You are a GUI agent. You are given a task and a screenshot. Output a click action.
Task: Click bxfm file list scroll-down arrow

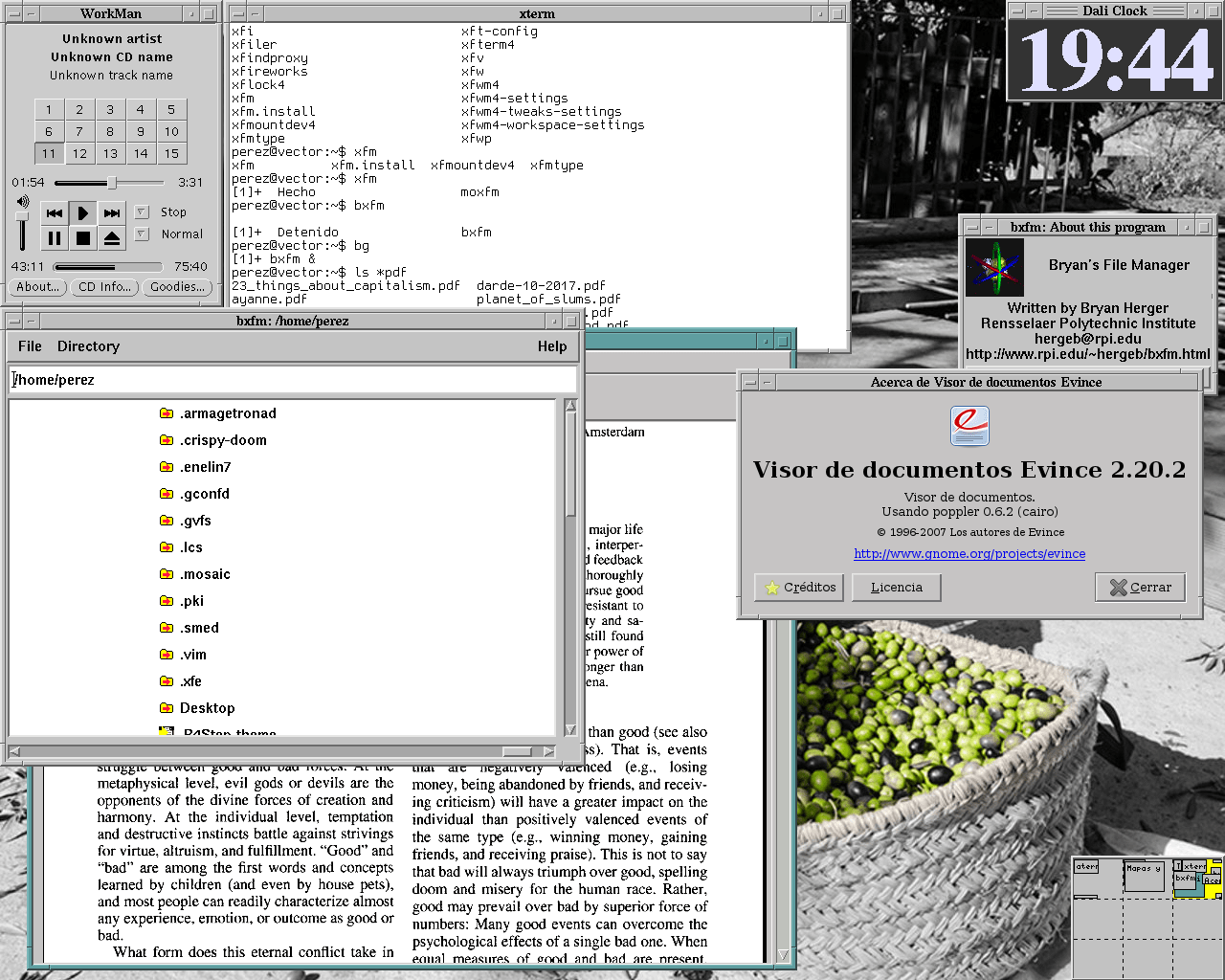(x=570, y=730)
